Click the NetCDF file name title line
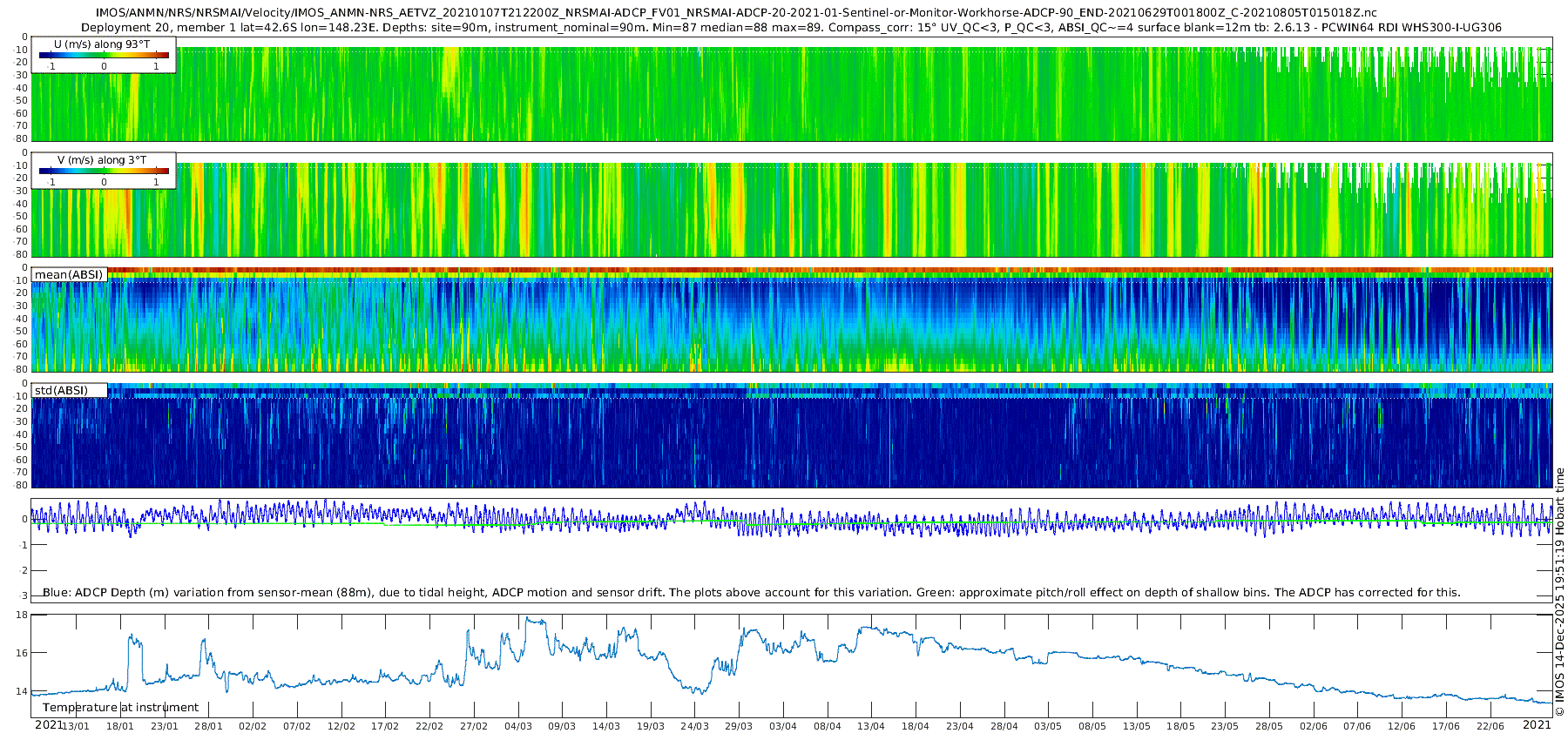Viewport: 1568px width, 740px height. point(736,13)
